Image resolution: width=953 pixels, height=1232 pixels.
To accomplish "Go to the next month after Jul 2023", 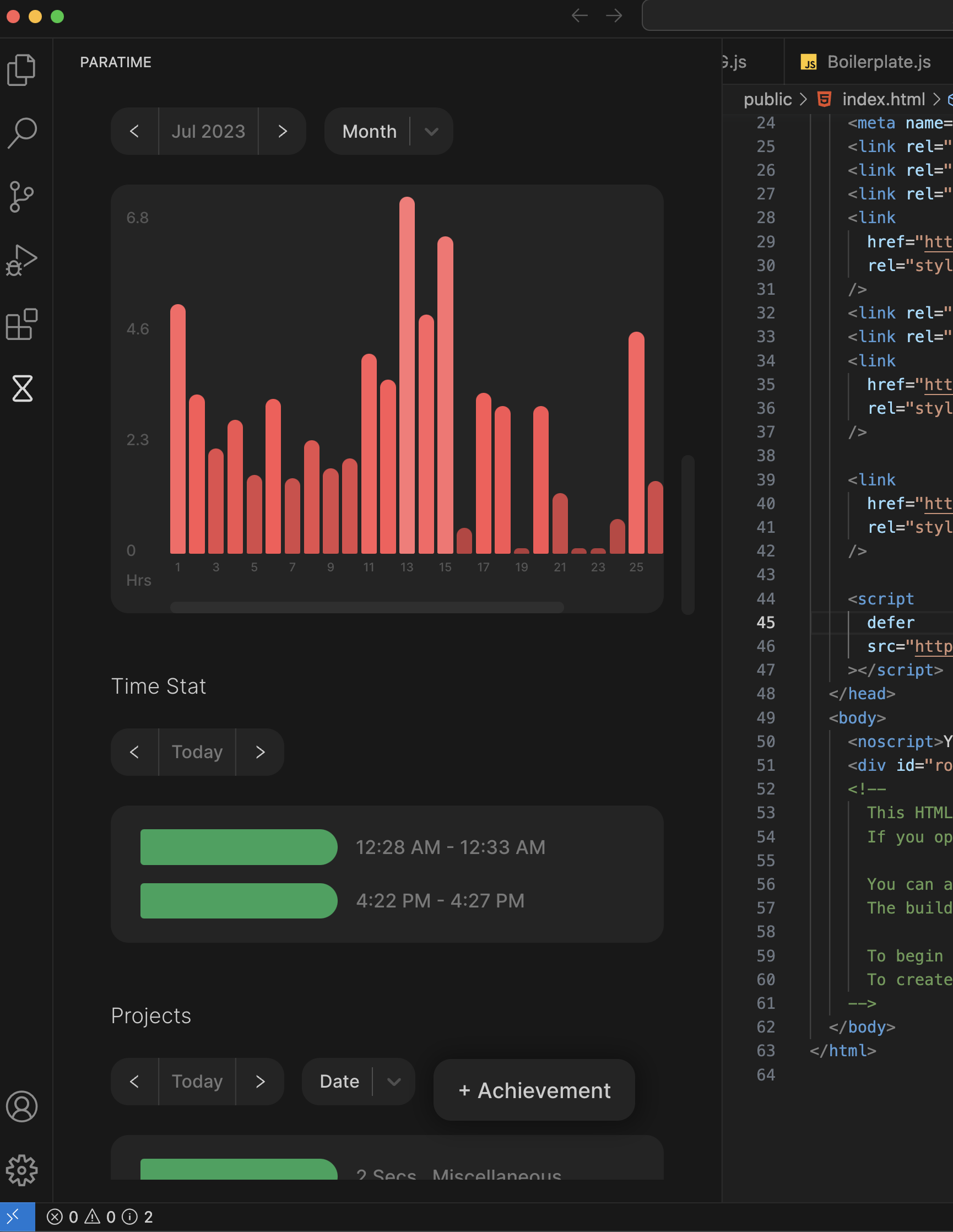I will [283, 132].
